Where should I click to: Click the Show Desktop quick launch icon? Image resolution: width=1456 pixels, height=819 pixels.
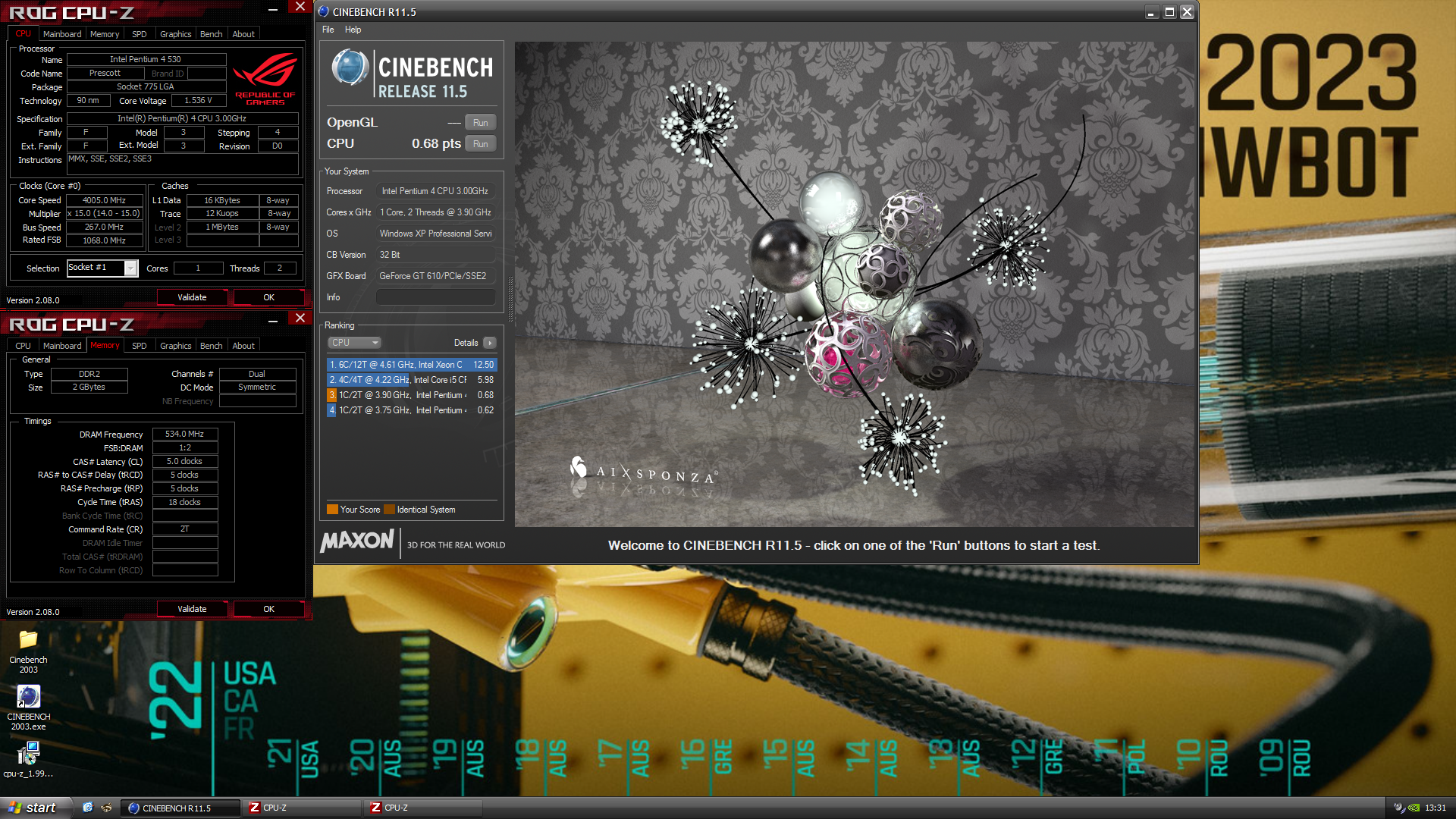(88, 808)
